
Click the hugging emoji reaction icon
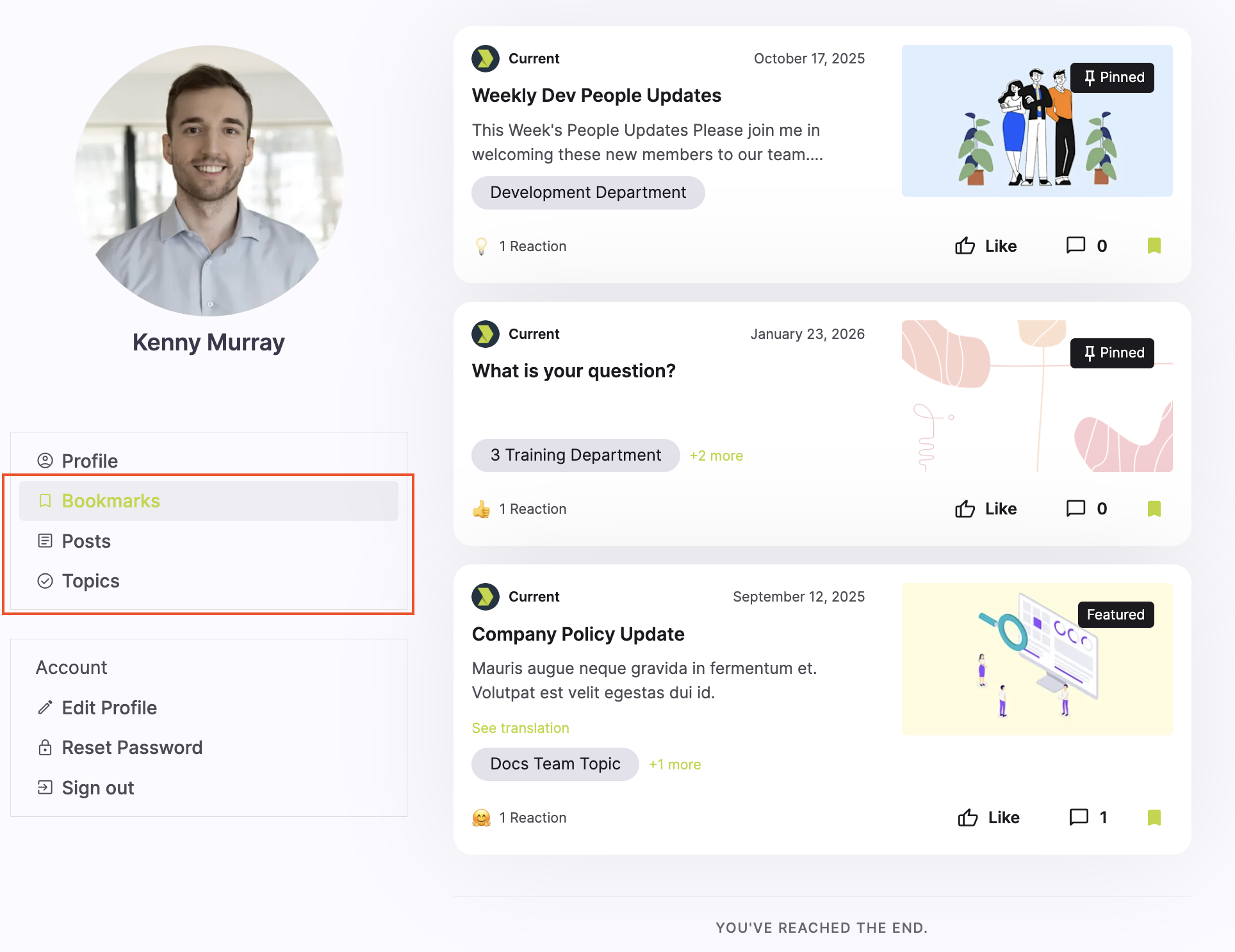pyautogui.click(x=481, y=818)
